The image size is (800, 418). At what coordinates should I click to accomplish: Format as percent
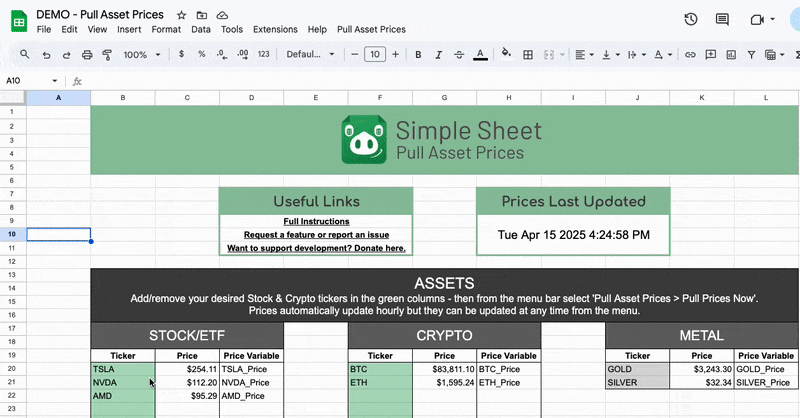pyautogui.click(x=202, y=54)
